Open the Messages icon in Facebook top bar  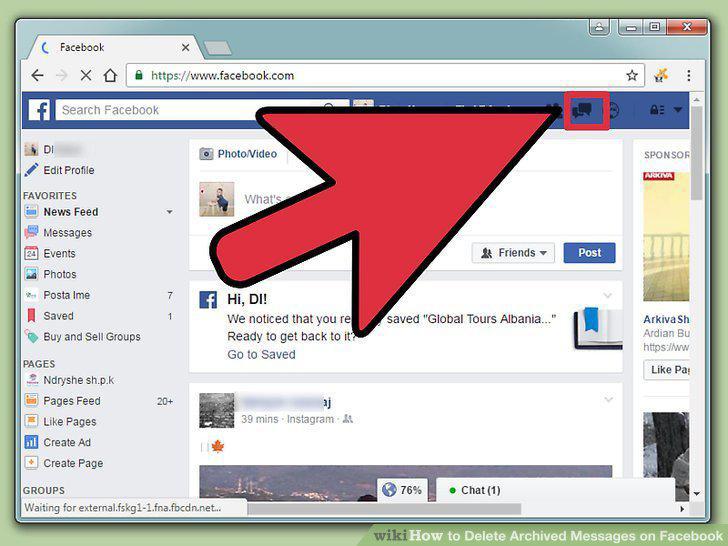[582, 110]
